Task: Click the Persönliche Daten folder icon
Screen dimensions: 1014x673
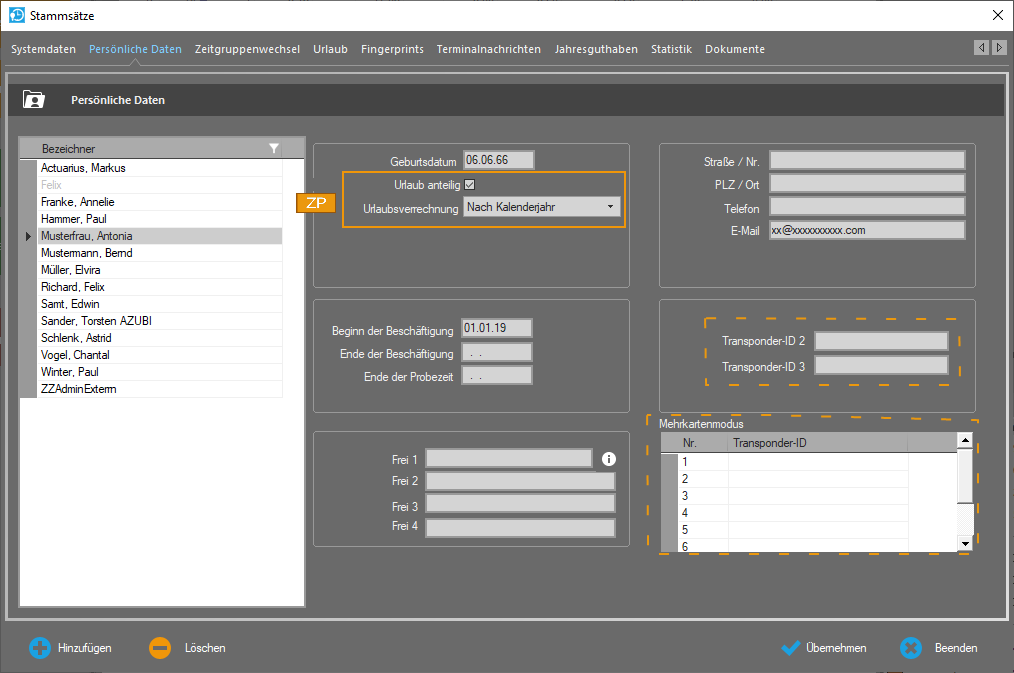Action: click(34, 100)
